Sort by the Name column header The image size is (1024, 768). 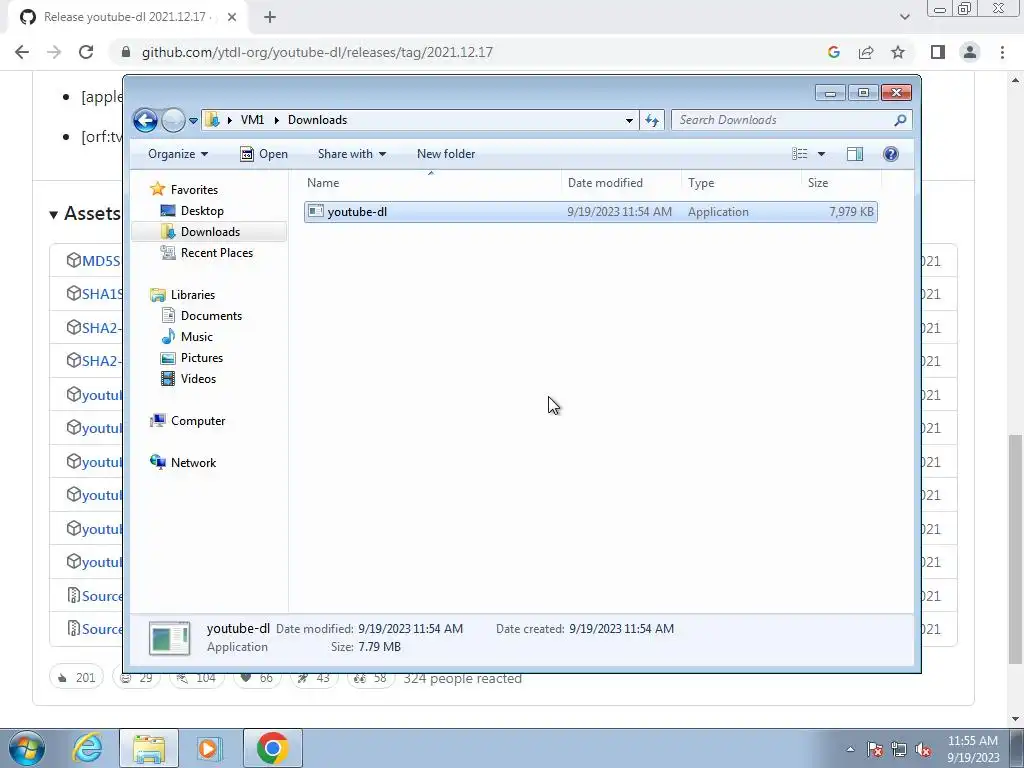point(431,183)
